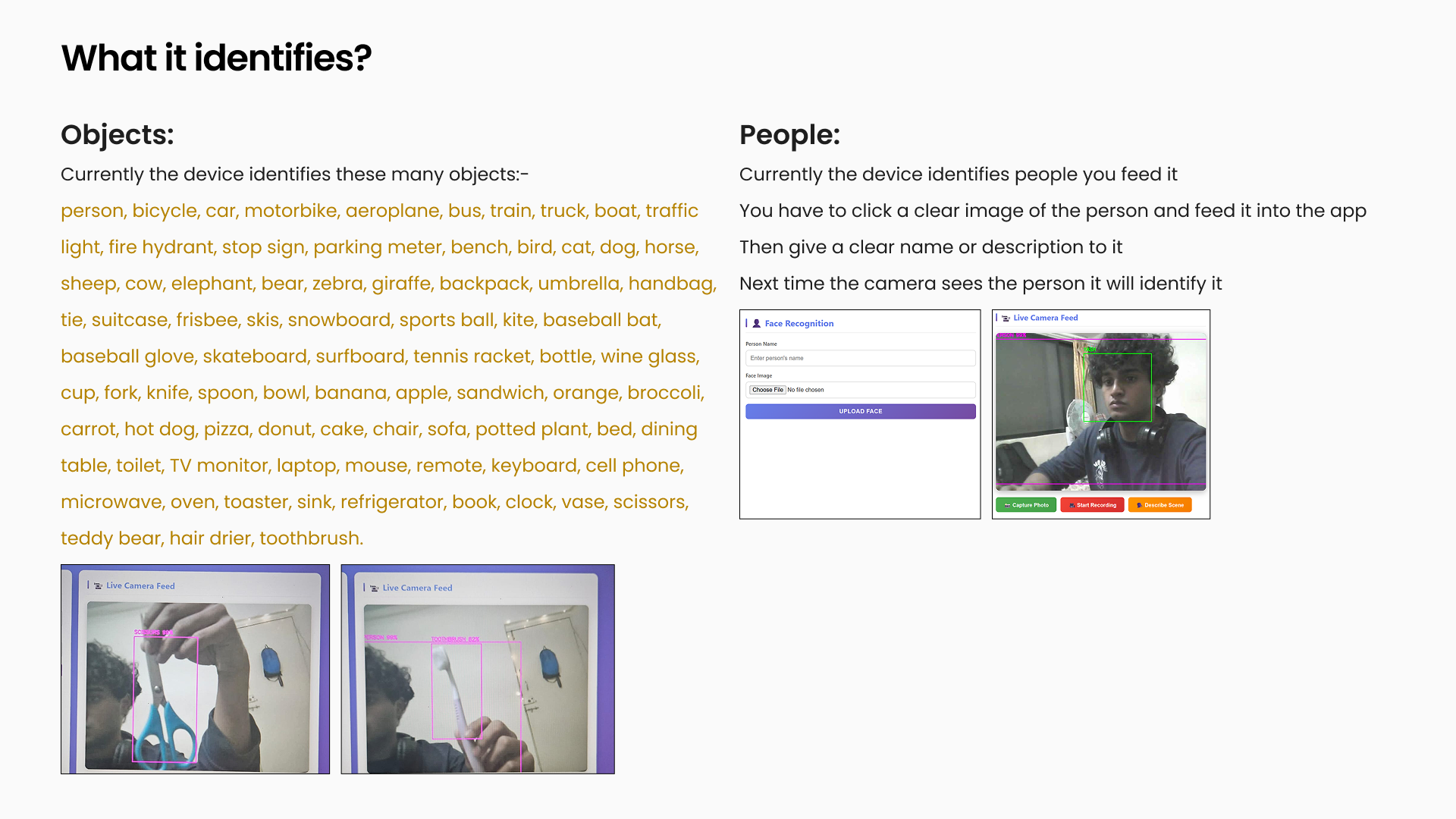Click the Face Recognition person icon
1456x819 pixels.
tap(756, 324)
